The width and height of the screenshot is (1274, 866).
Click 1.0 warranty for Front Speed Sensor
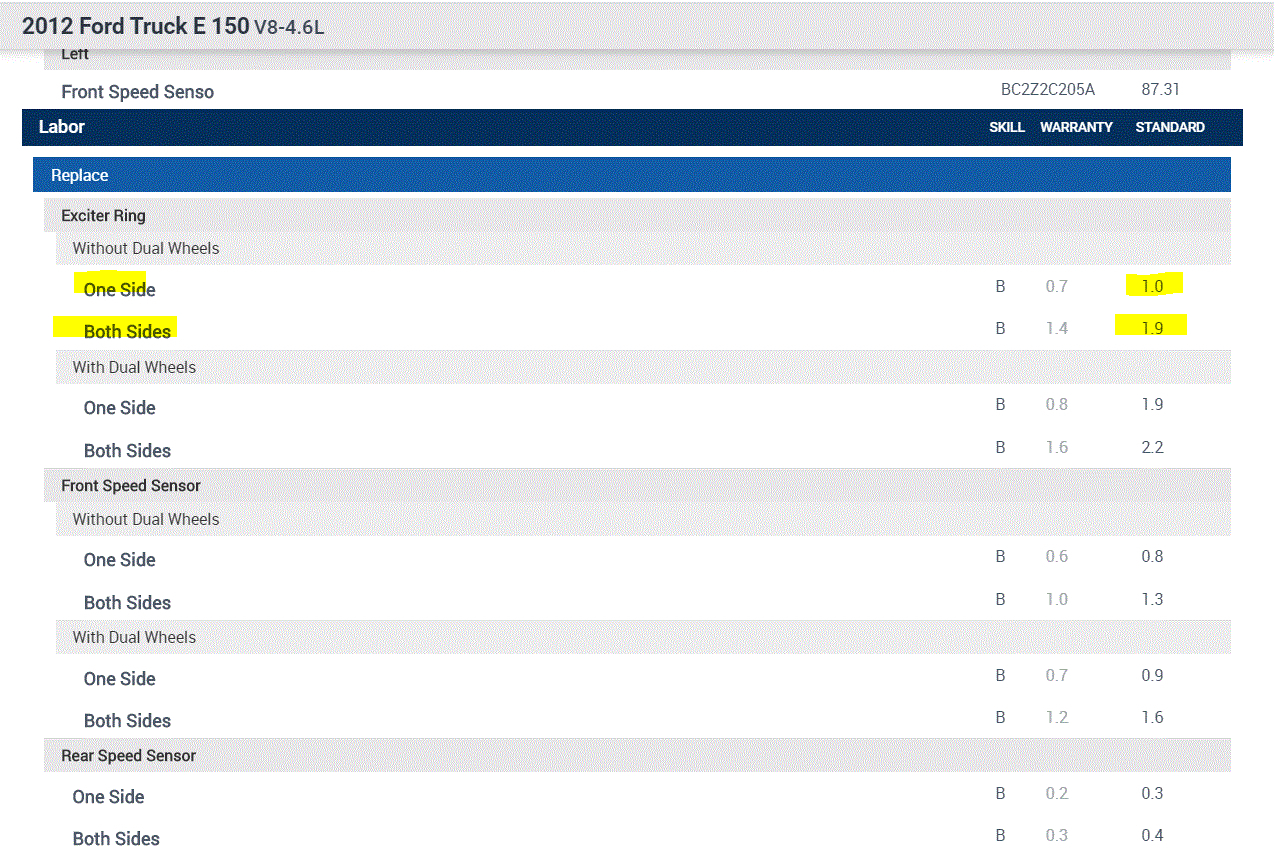pos(1056,599)
